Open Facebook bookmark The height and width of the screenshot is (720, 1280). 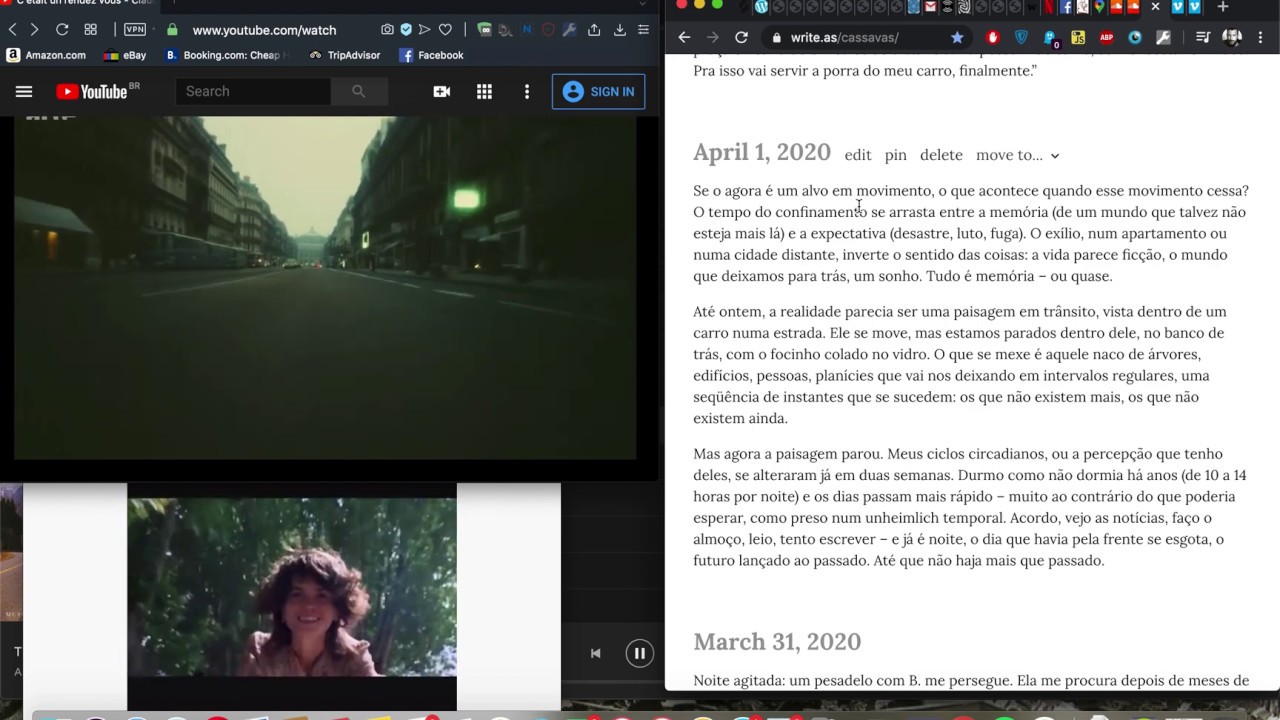click(432, 55)
